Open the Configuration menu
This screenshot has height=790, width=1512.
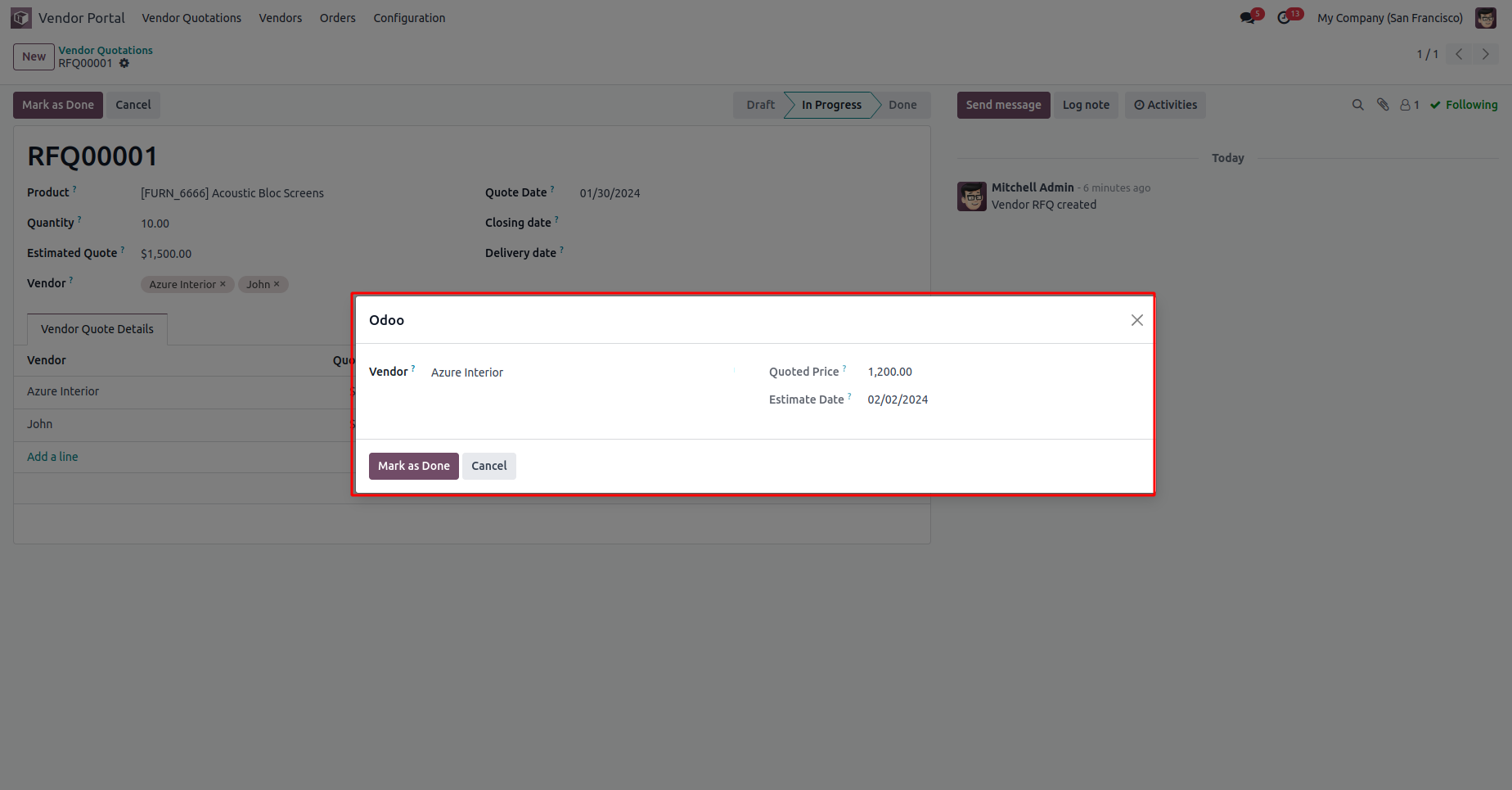coord(409,18)
